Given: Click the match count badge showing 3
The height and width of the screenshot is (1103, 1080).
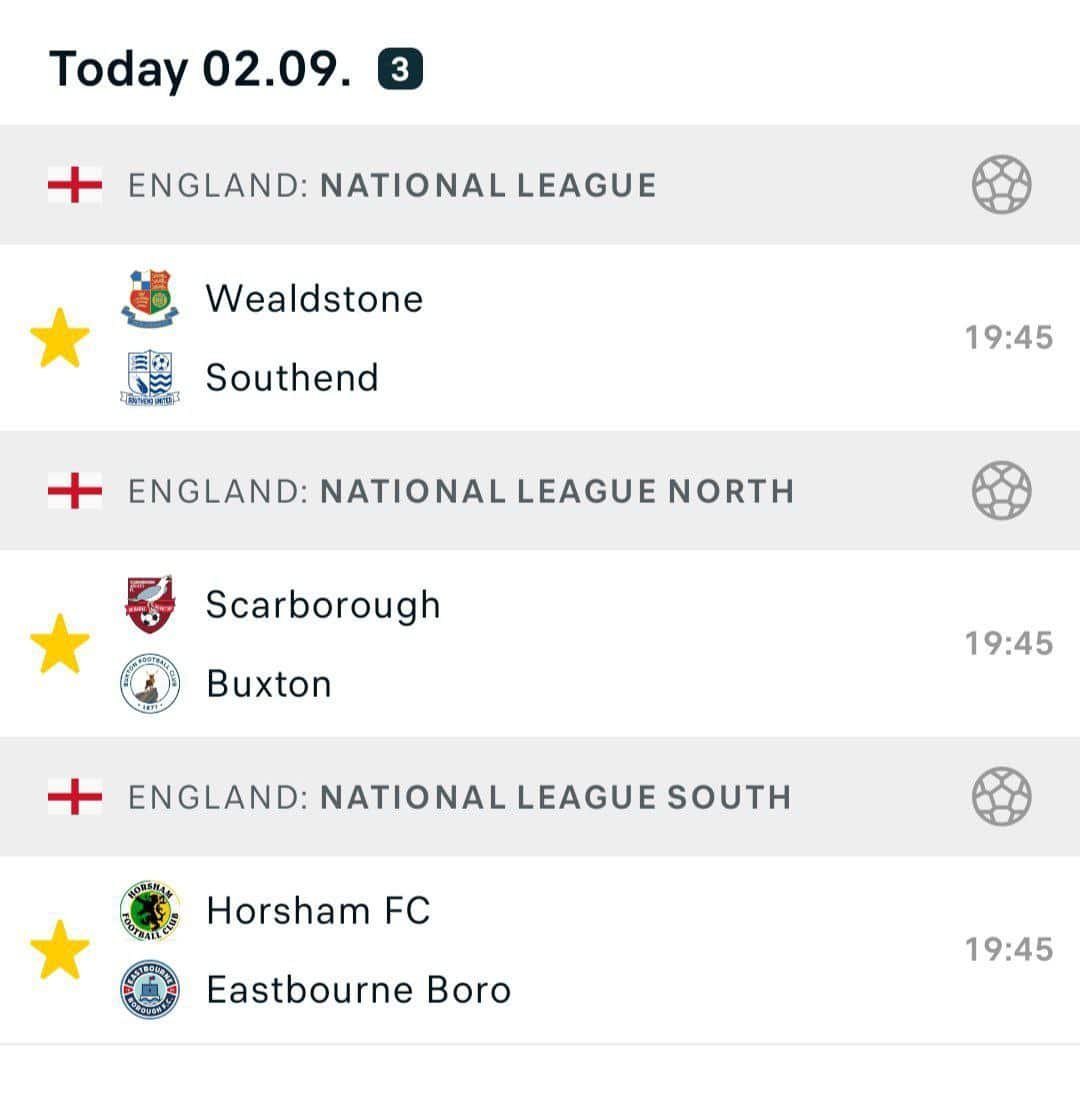Looking at the screenshot, I should (x=400, y=69).
